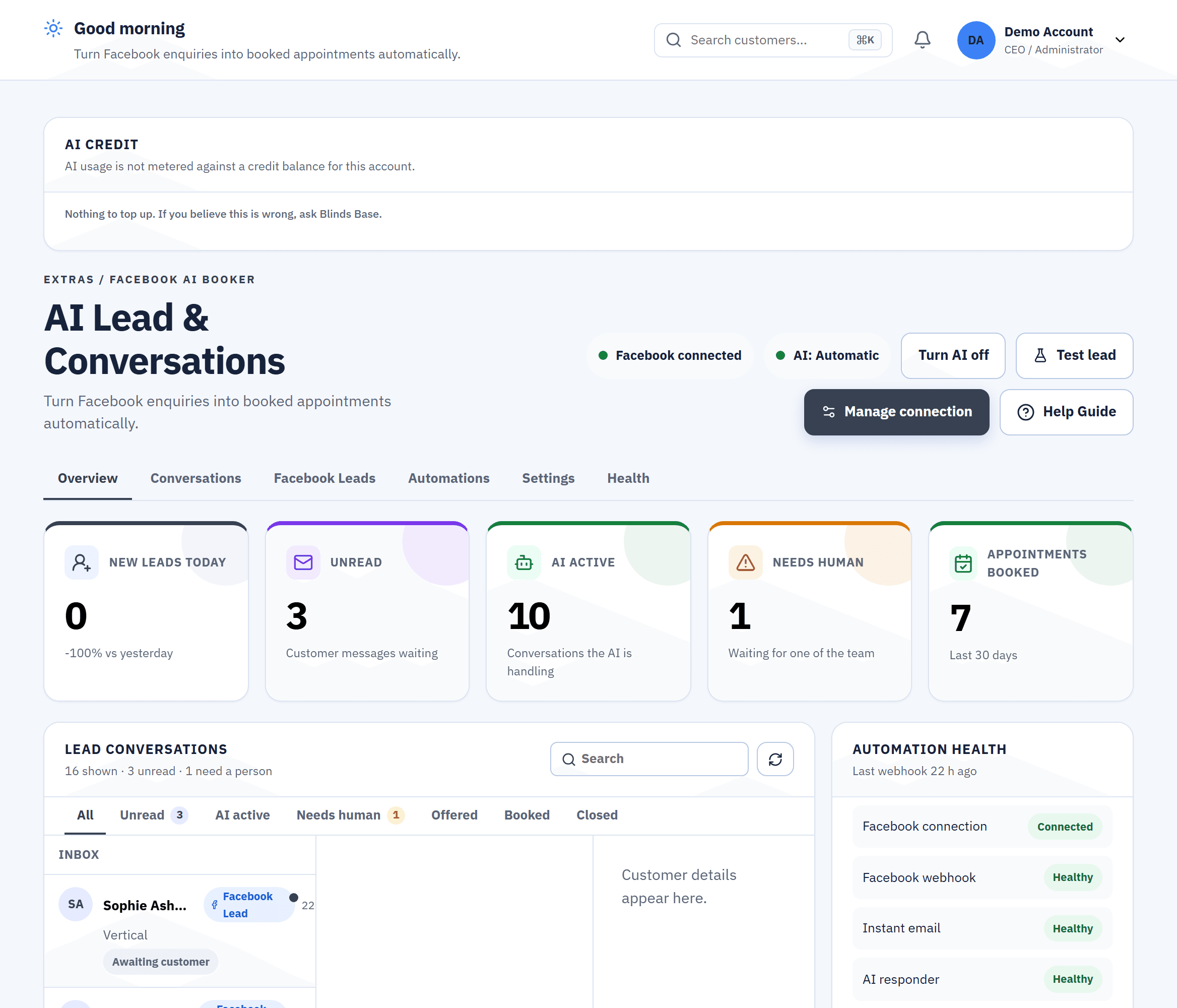
Task: Click the Lead Conversations search box
Action: 649,759
